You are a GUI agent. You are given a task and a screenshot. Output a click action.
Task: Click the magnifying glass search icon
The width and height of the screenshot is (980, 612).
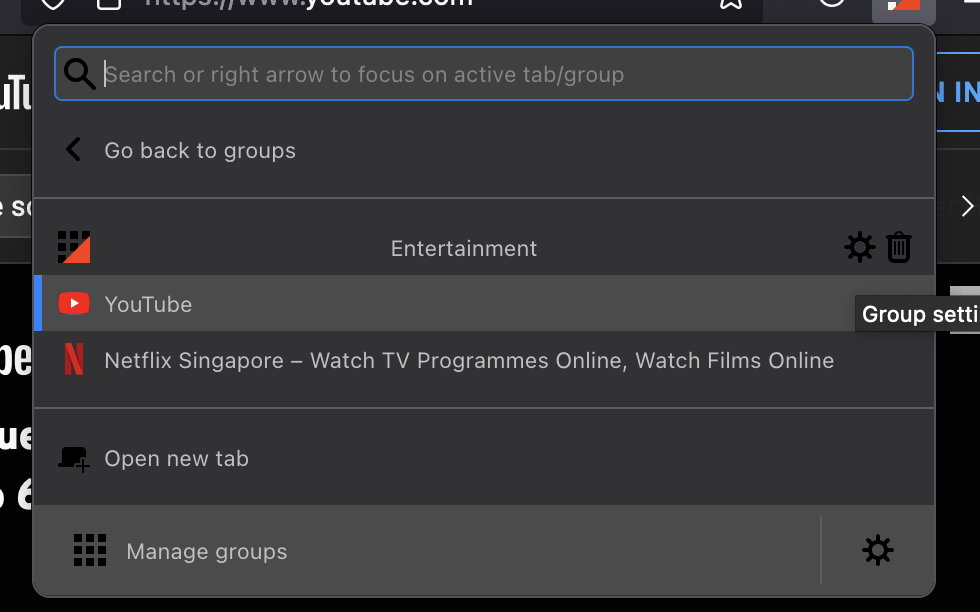click(79, 73)
